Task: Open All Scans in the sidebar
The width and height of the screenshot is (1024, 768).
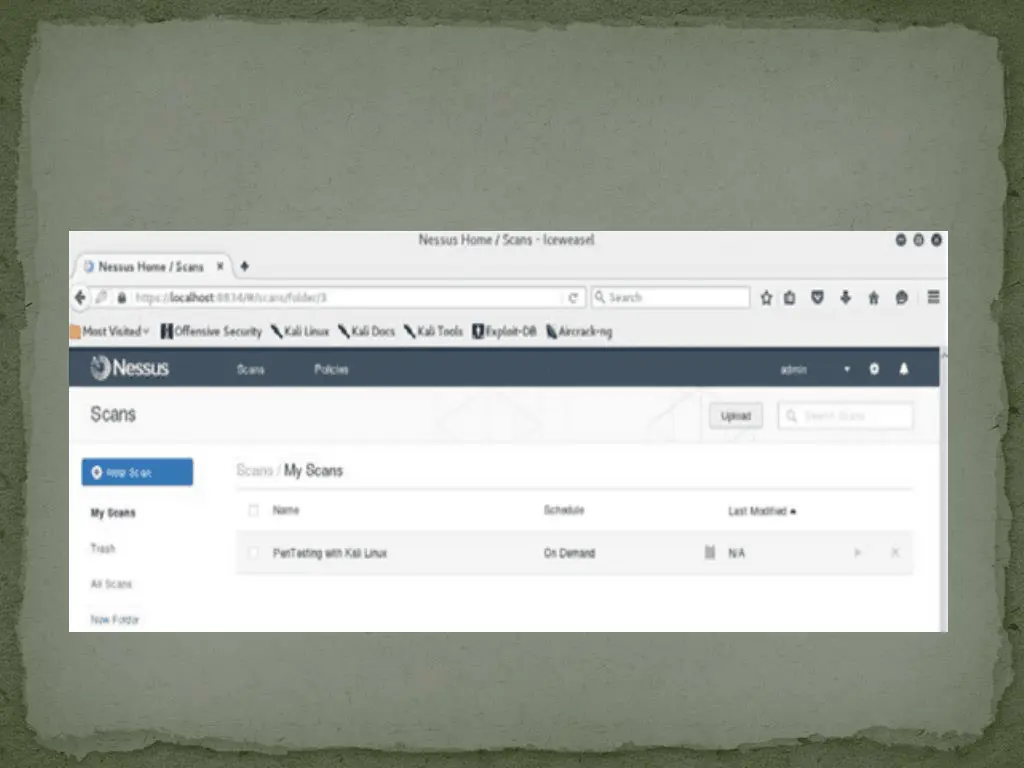Action: (x=111, y=584)
